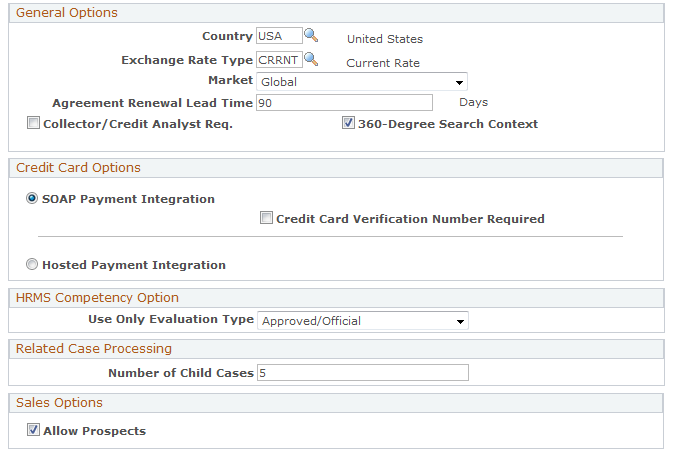Click the Current Rate description text
Image resolution: width=678 pixels, height=461 pixels.
coord(383,63)
